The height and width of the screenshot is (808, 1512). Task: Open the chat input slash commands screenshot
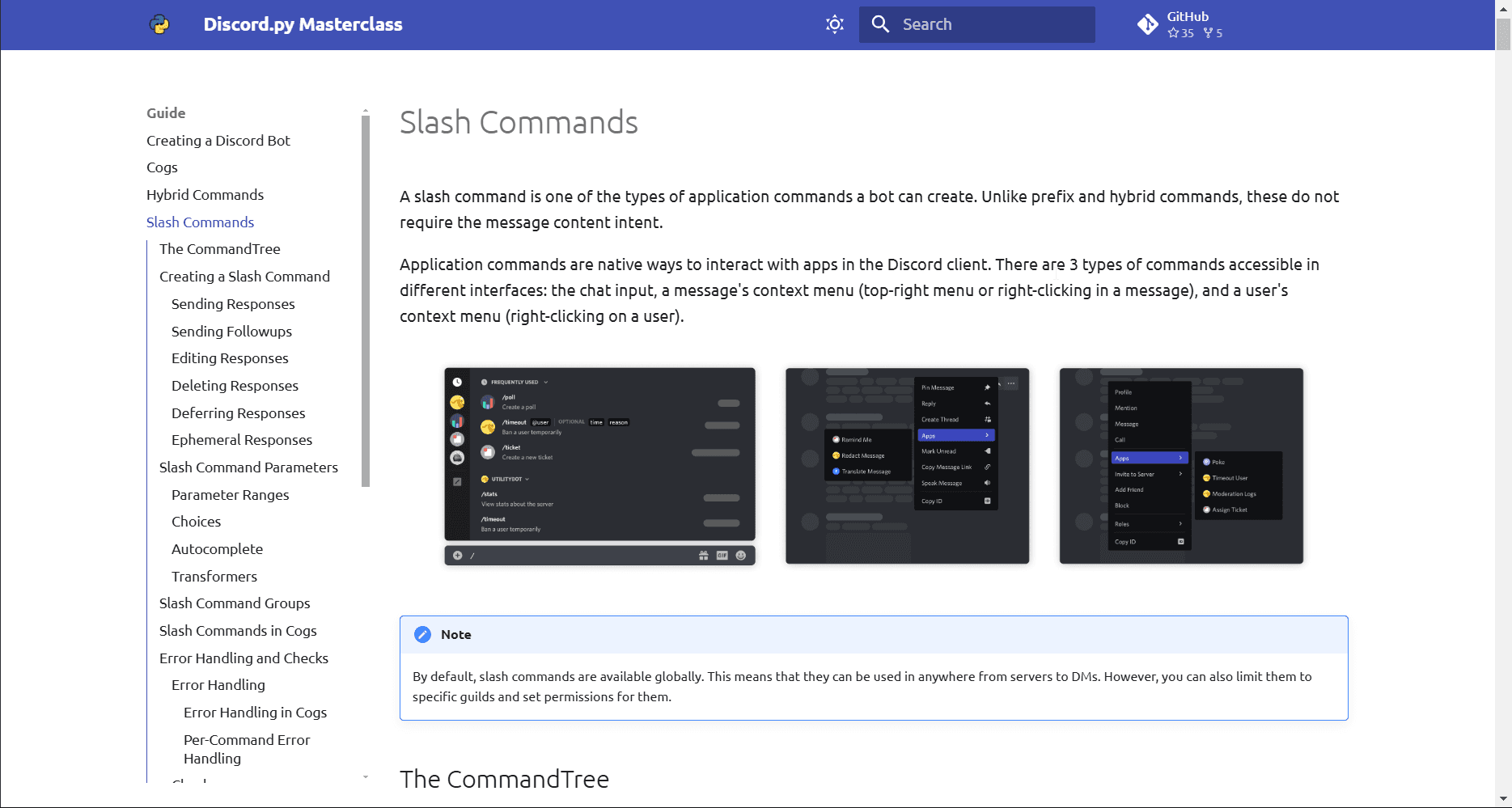[599, 466]
